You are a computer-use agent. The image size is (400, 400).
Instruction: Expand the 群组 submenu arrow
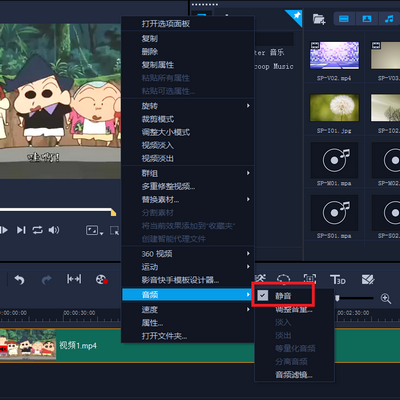tap(248, 173)
